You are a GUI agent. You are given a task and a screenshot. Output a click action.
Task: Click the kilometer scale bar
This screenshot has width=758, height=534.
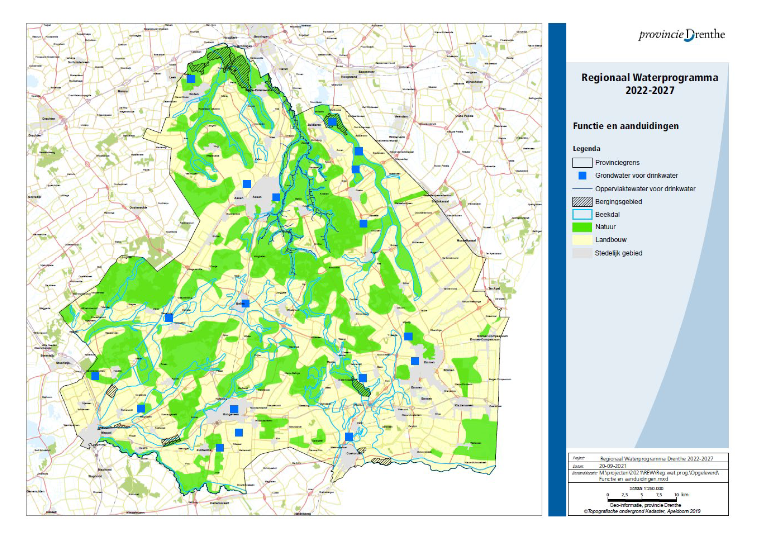point(642,499)
